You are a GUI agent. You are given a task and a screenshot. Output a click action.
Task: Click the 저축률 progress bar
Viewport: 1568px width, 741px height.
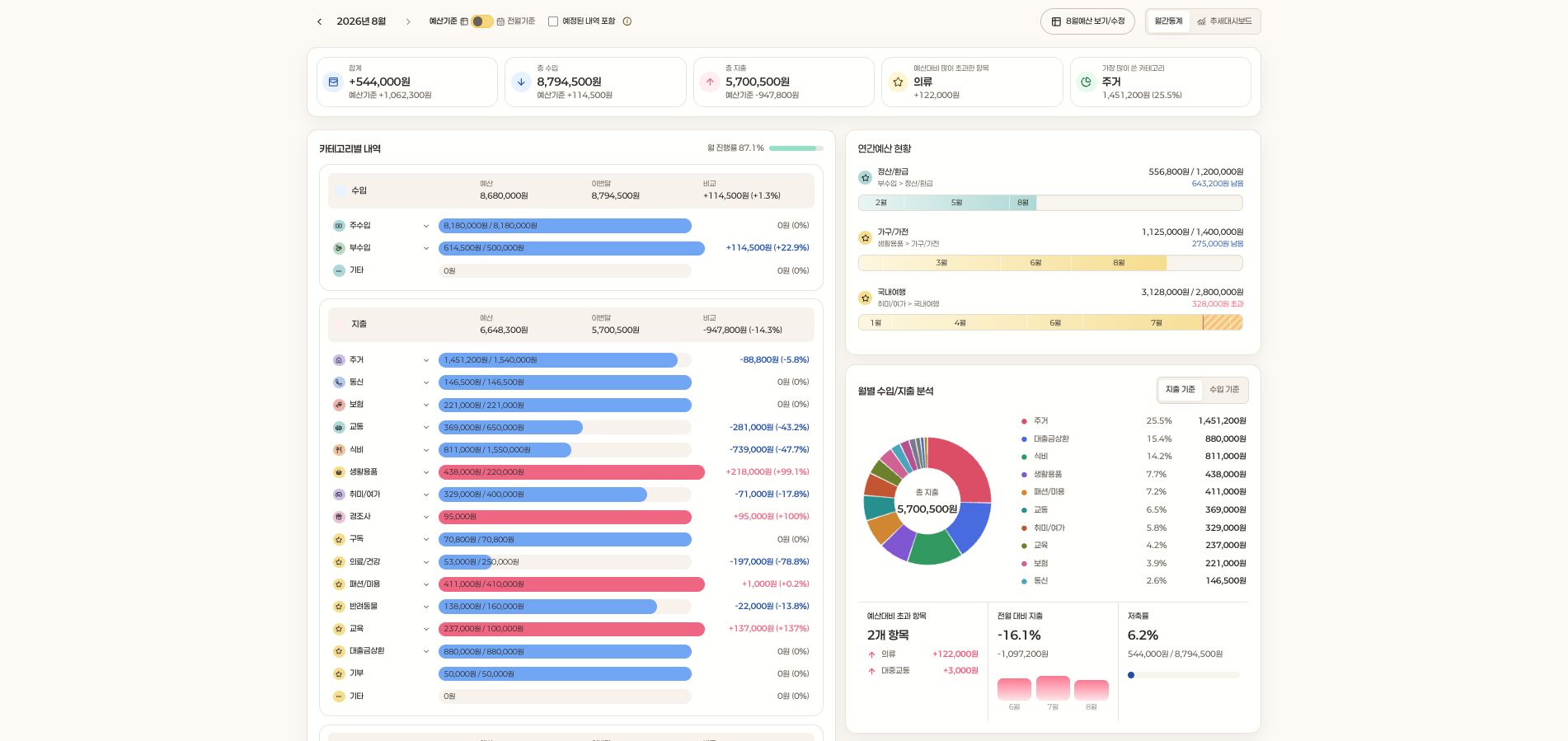1183,675
